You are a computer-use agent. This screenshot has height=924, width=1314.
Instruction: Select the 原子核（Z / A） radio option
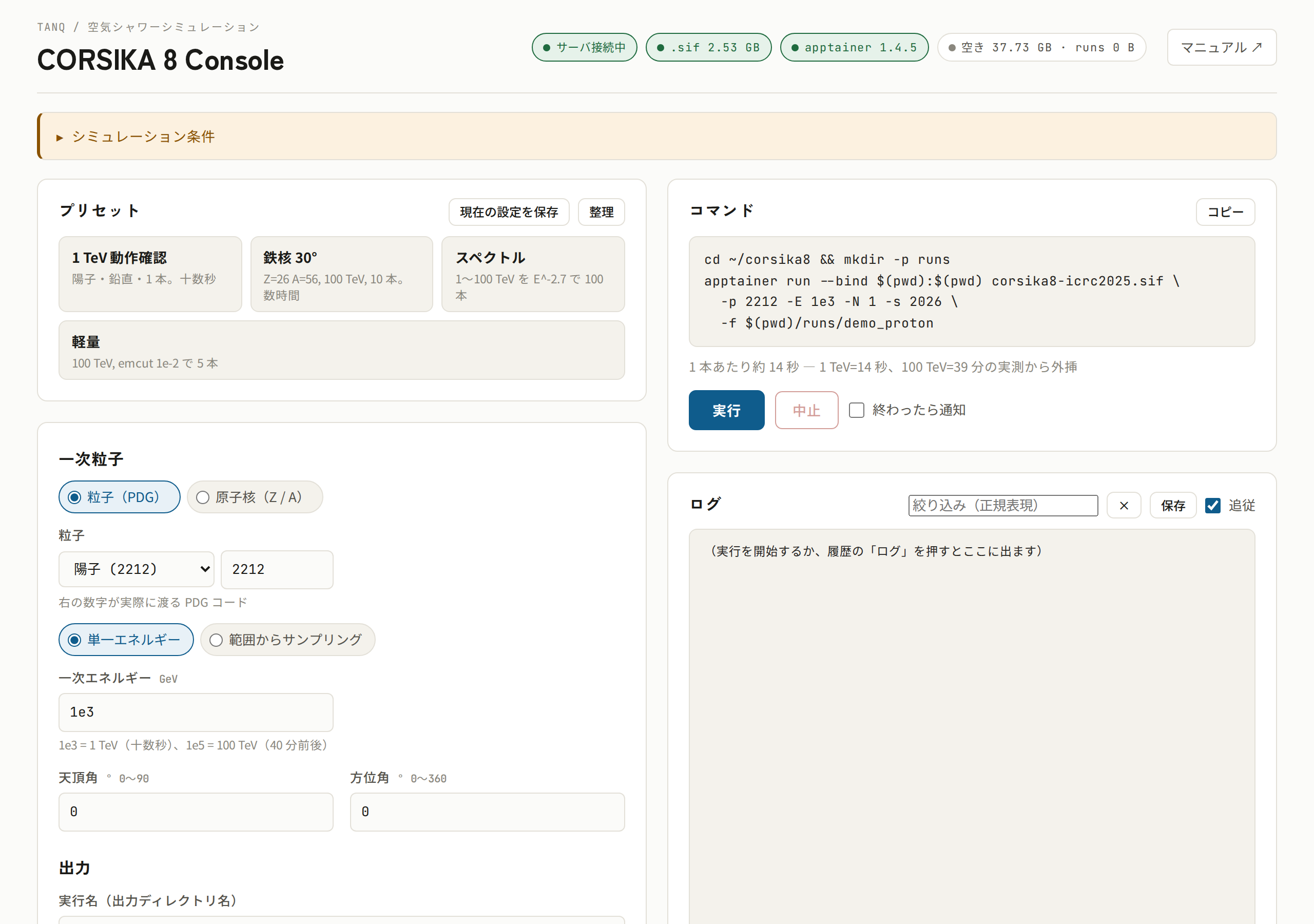pyautogui.click(x=255, y=497)
